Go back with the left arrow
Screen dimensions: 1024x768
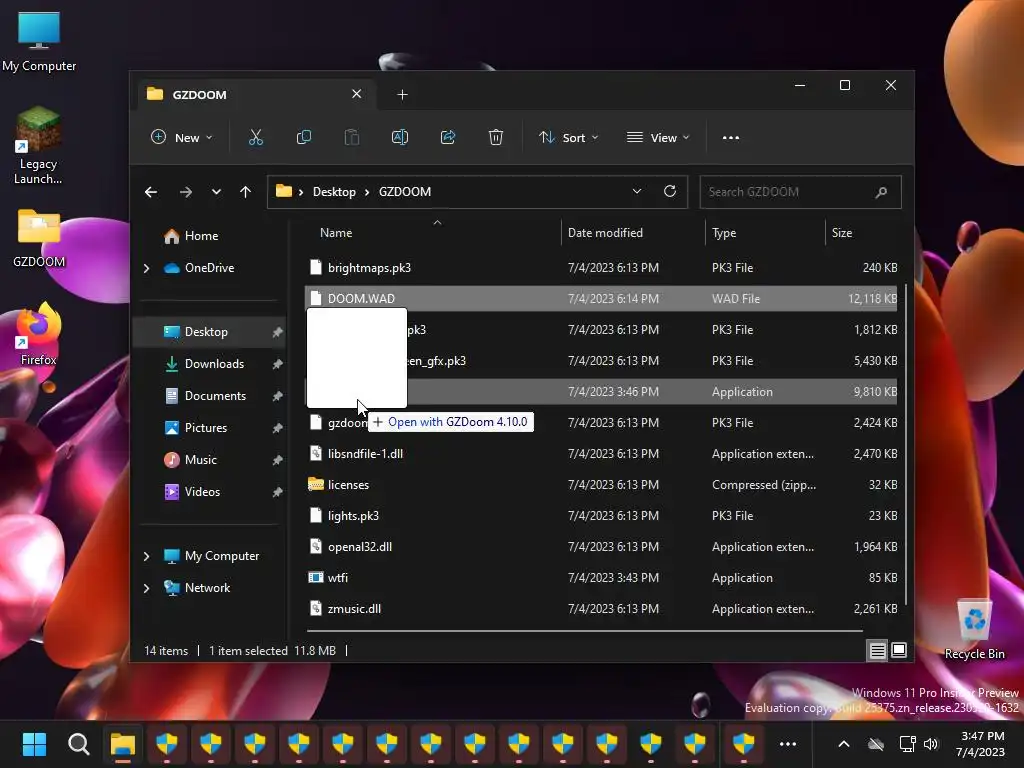151,192
